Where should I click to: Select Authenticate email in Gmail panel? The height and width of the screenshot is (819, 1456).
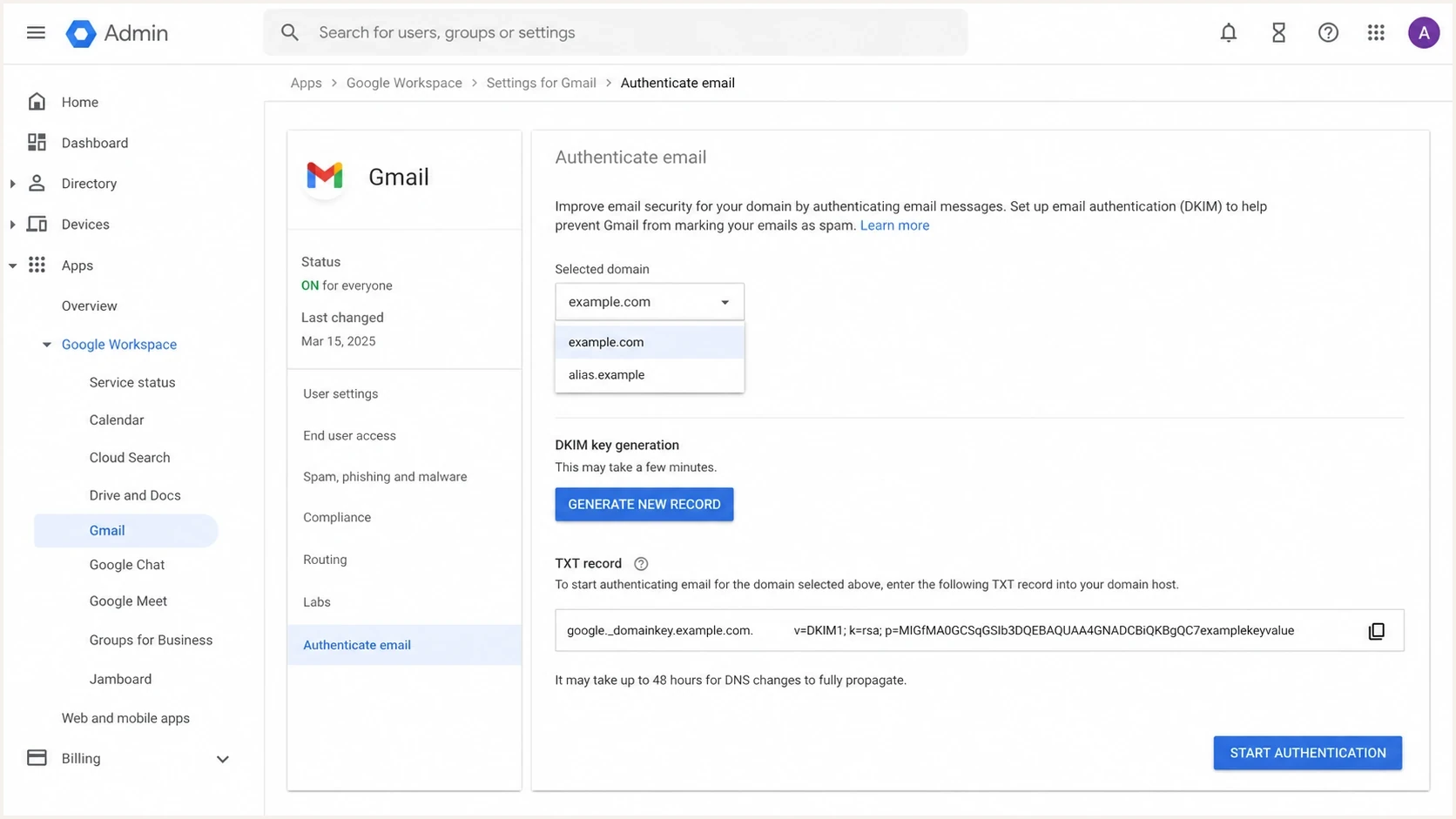404,645
